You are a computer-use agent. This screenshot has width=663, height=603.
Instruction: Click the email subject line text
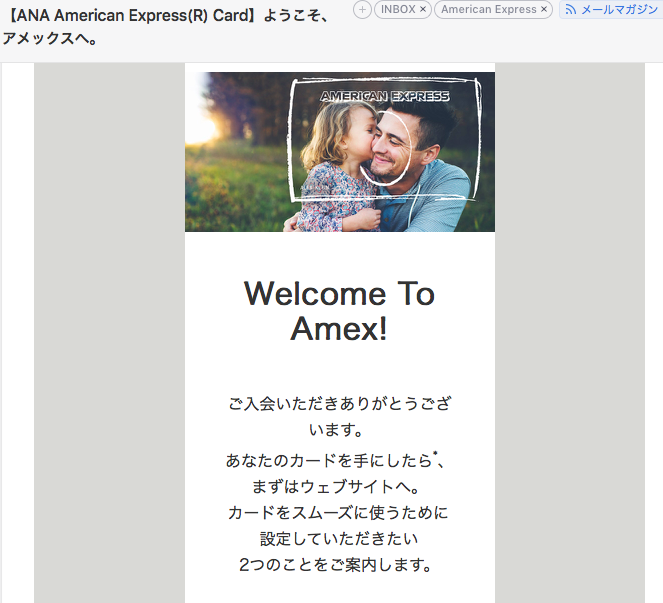click(165, 27)
